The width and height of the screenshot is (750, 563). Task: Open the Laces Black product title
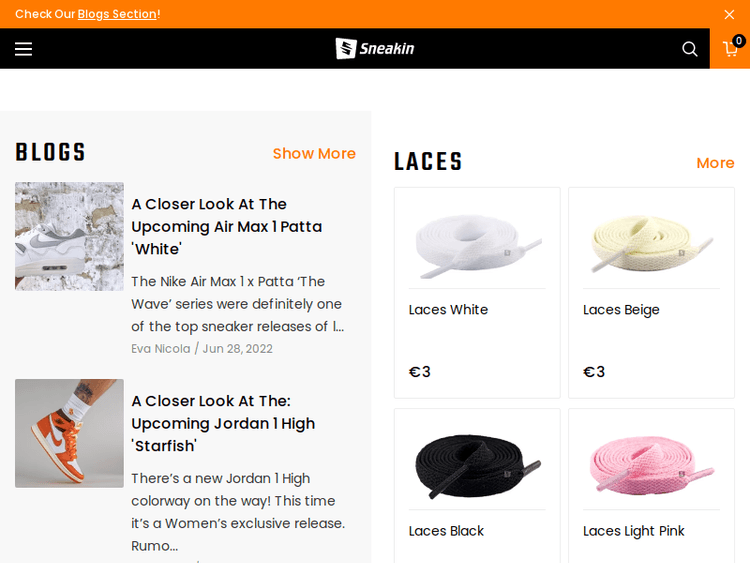tap(446, 531)
